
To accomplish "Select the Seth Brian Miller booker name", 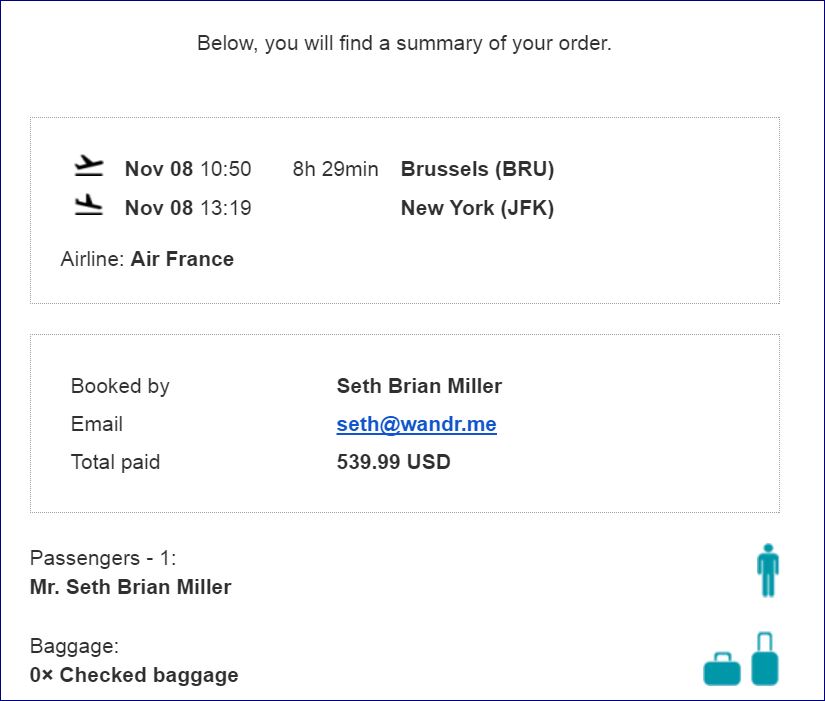I will (419, 386).
